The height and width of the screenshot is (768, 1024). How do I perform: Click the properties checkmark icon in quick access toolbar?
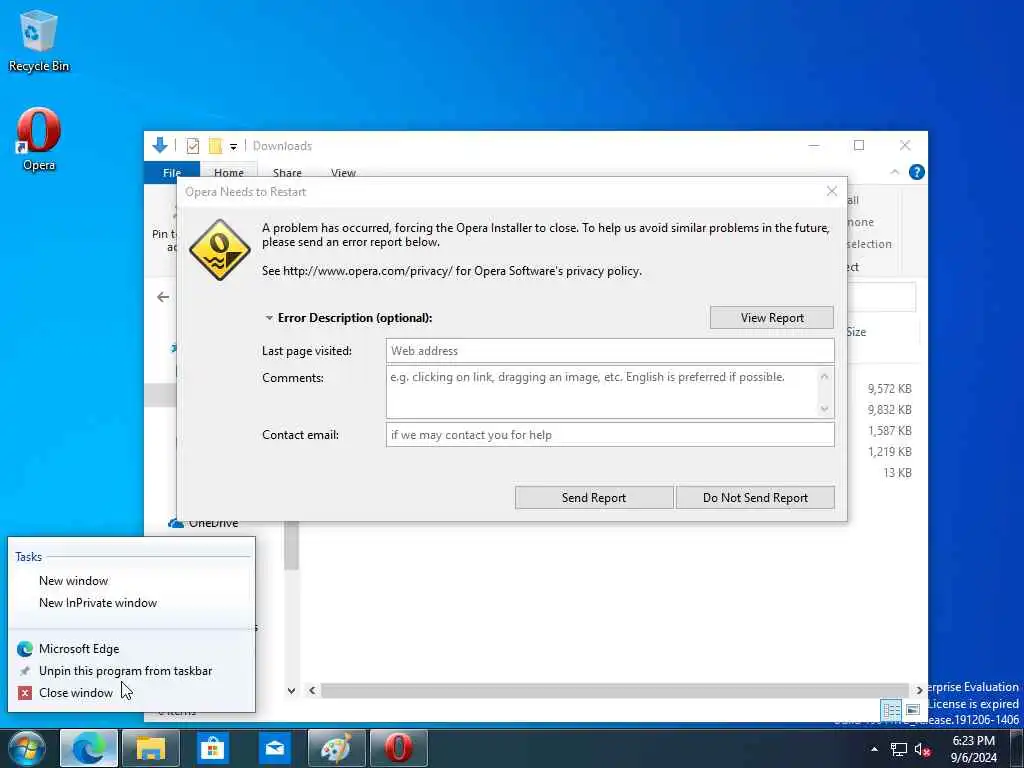click(193, 146)
